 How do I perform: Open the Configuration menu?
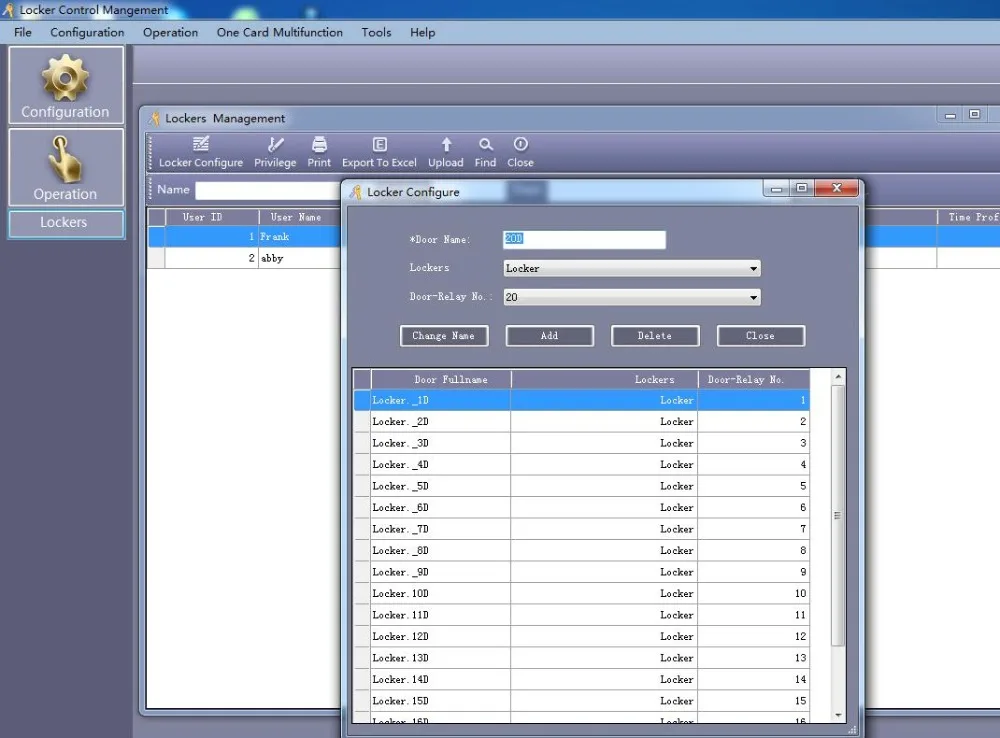87,33
